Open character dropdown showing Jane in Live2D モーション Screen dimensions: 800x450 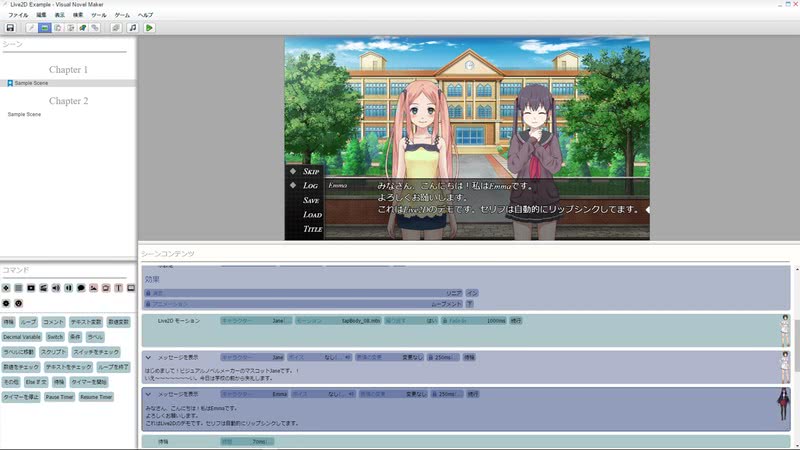256,321
